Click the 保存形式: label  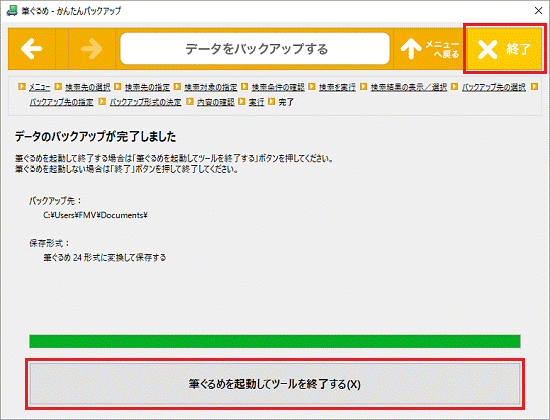[x=49, y=243]
